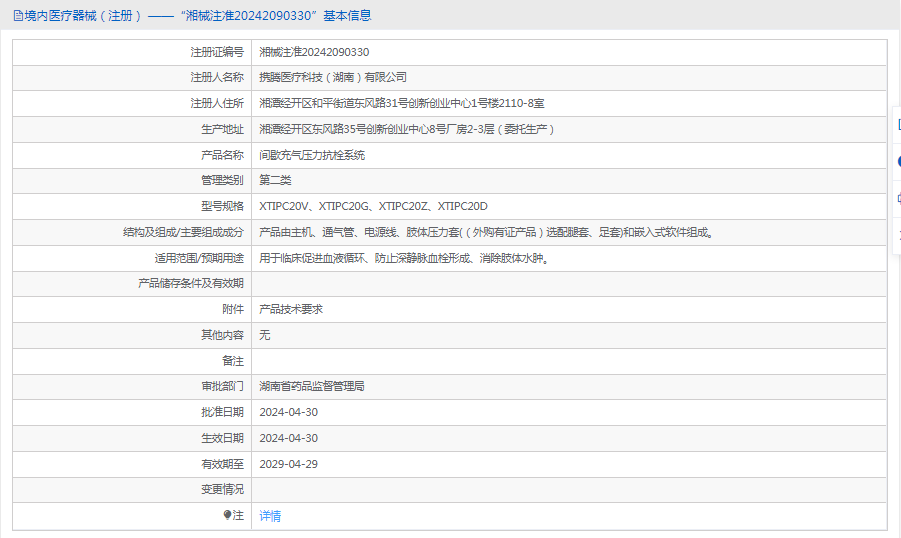Select the composition text starting with 产品由主机
This screenshot has height=538, width=901.
(x=487, y=232)
